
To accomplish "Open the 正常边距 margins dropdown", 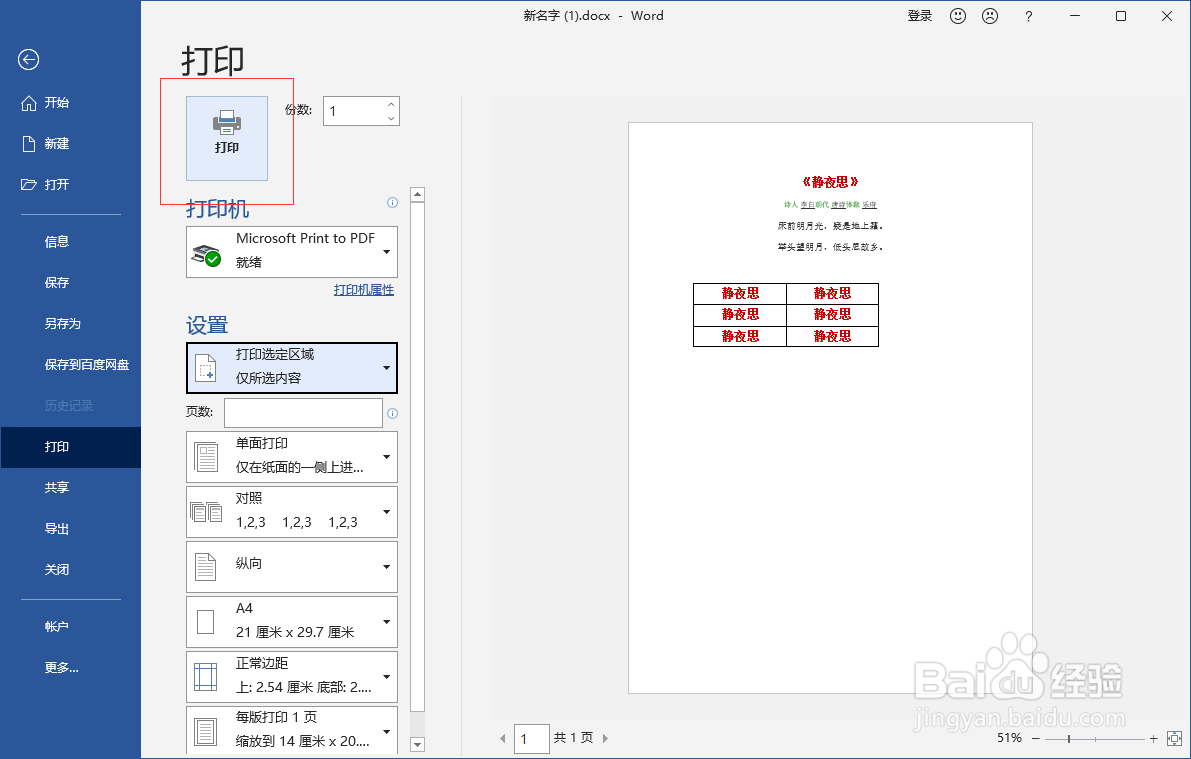I will pyautogui.click(x=292, y=677).
